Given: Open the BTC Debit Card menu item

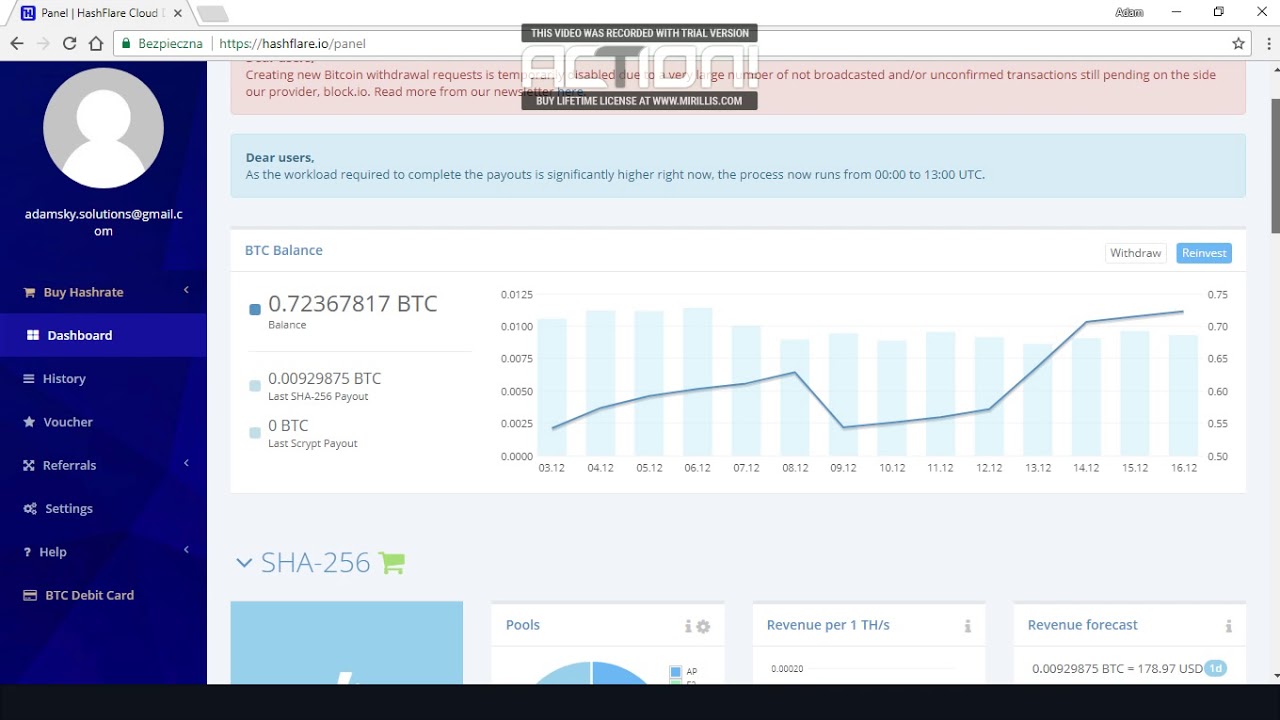Looking at the screenshot, I should (103, 595).
